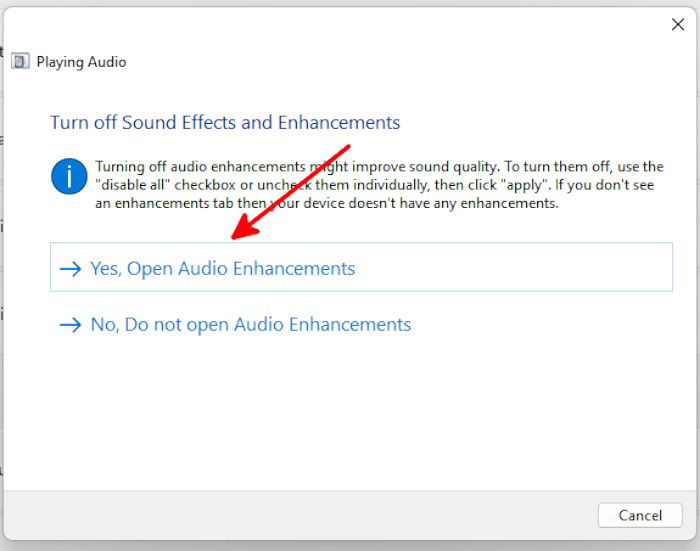This screenshot has height=551, width=700.
Task: Click the arrow icon beside No option
Action: coord(71,325)
